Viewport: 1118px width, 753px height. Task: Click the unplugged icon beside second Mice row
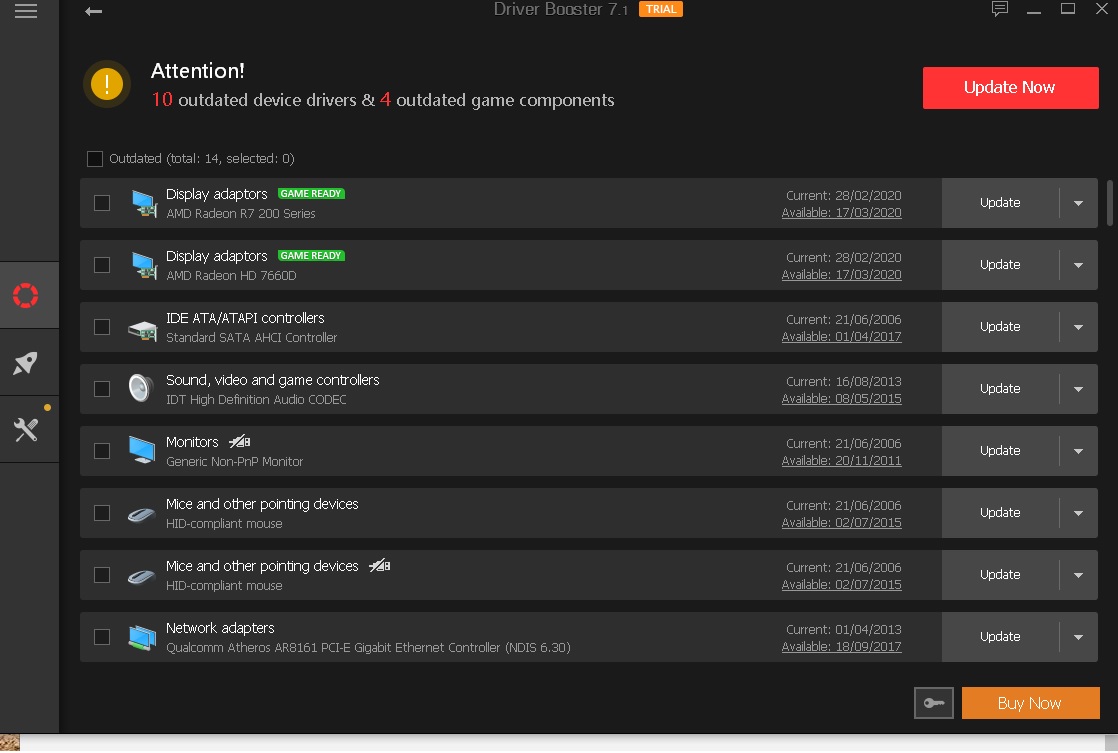[x=379, y=566]
